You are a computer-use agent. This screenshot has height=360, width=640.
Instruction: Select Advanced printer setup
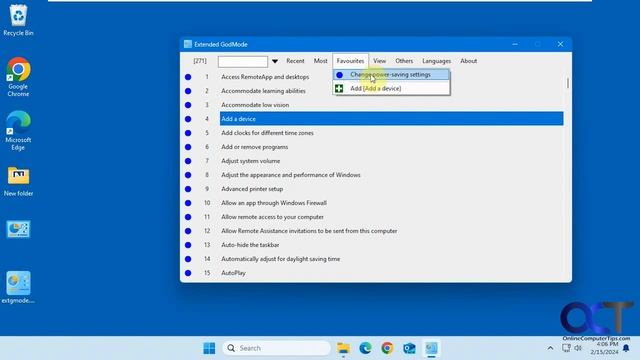[x=252, y=189]
